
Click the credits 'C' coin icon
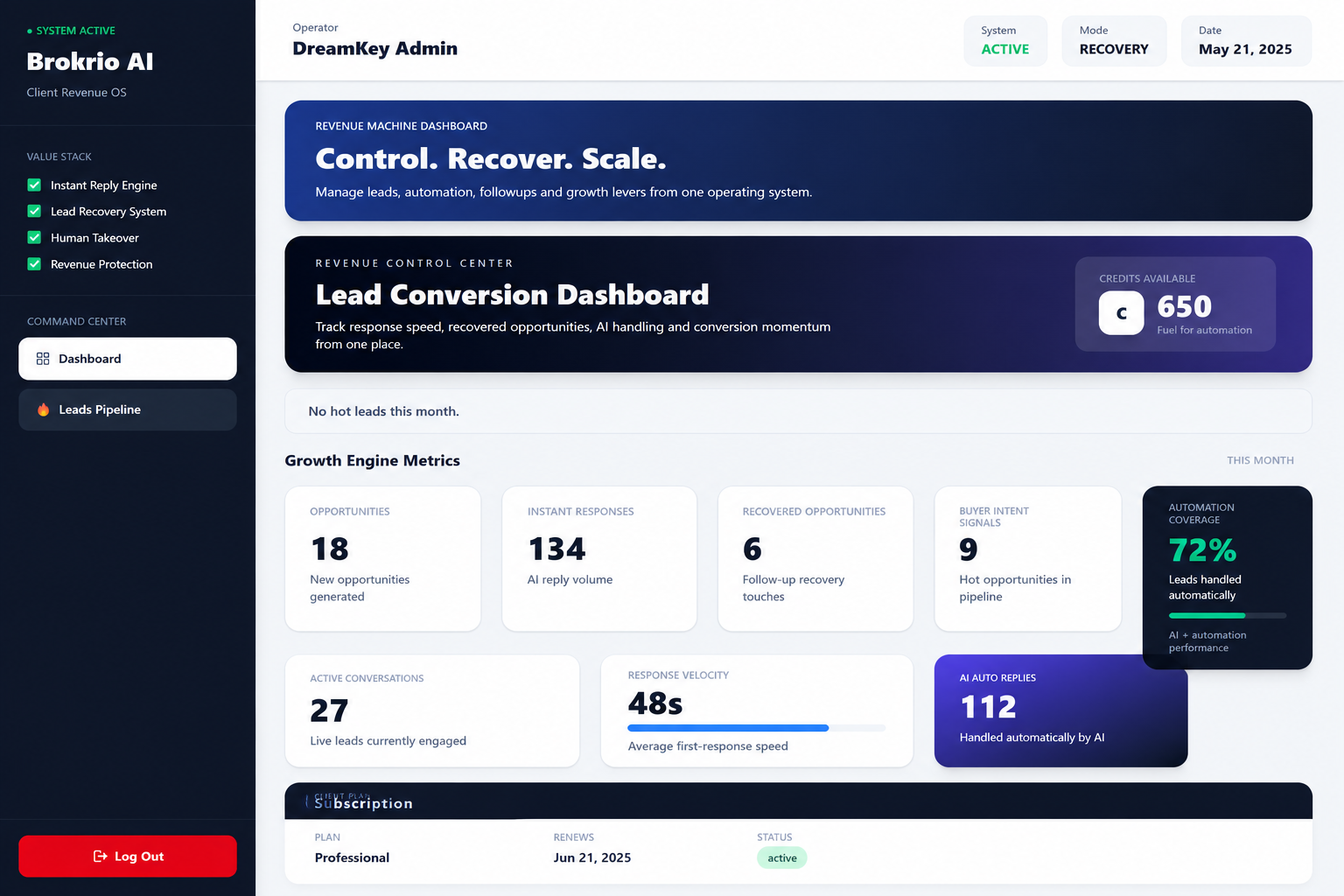1121,312
